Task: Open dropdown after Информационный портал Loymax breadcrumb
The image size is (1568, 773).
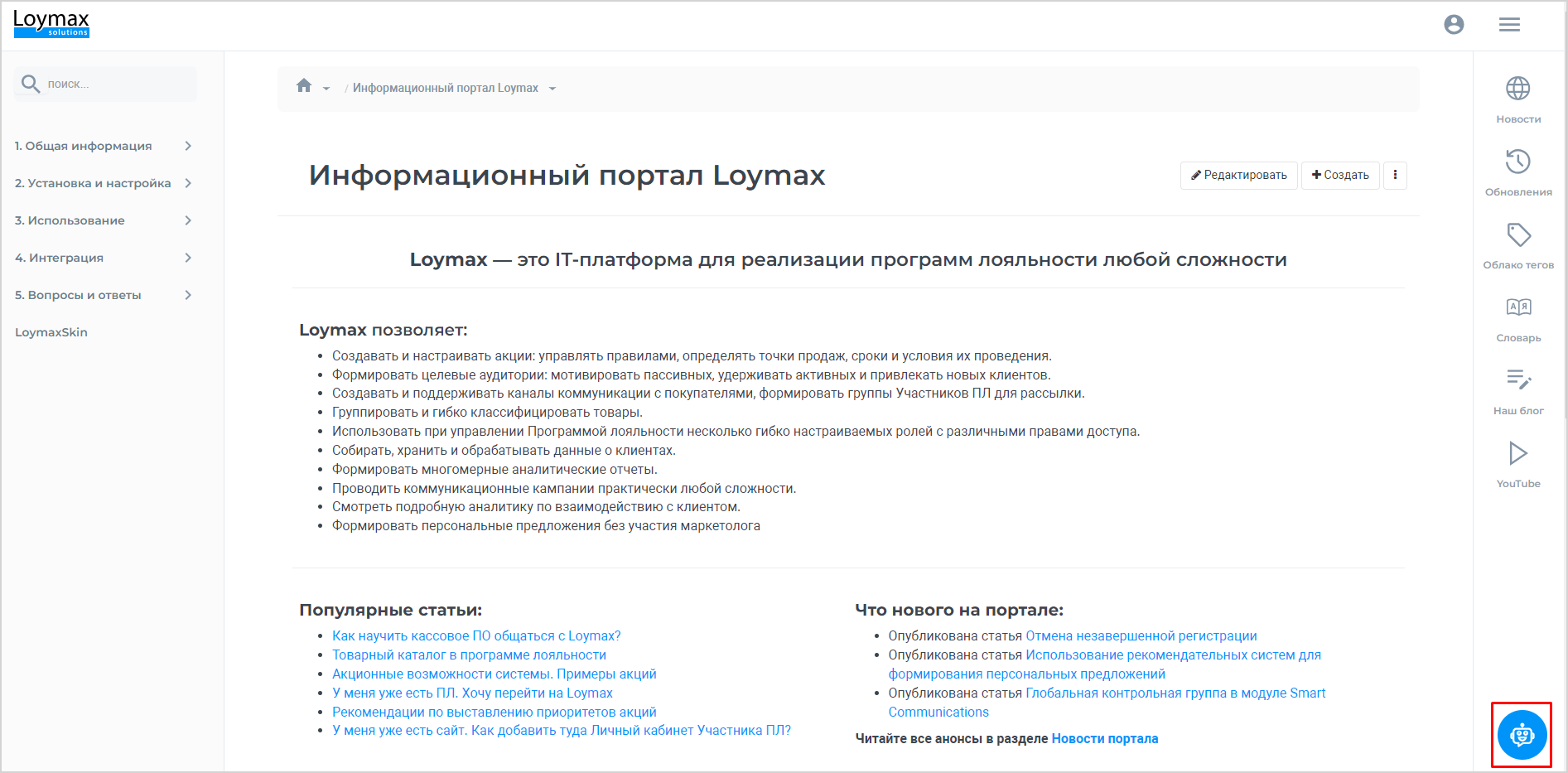Action: click(552, 89)
